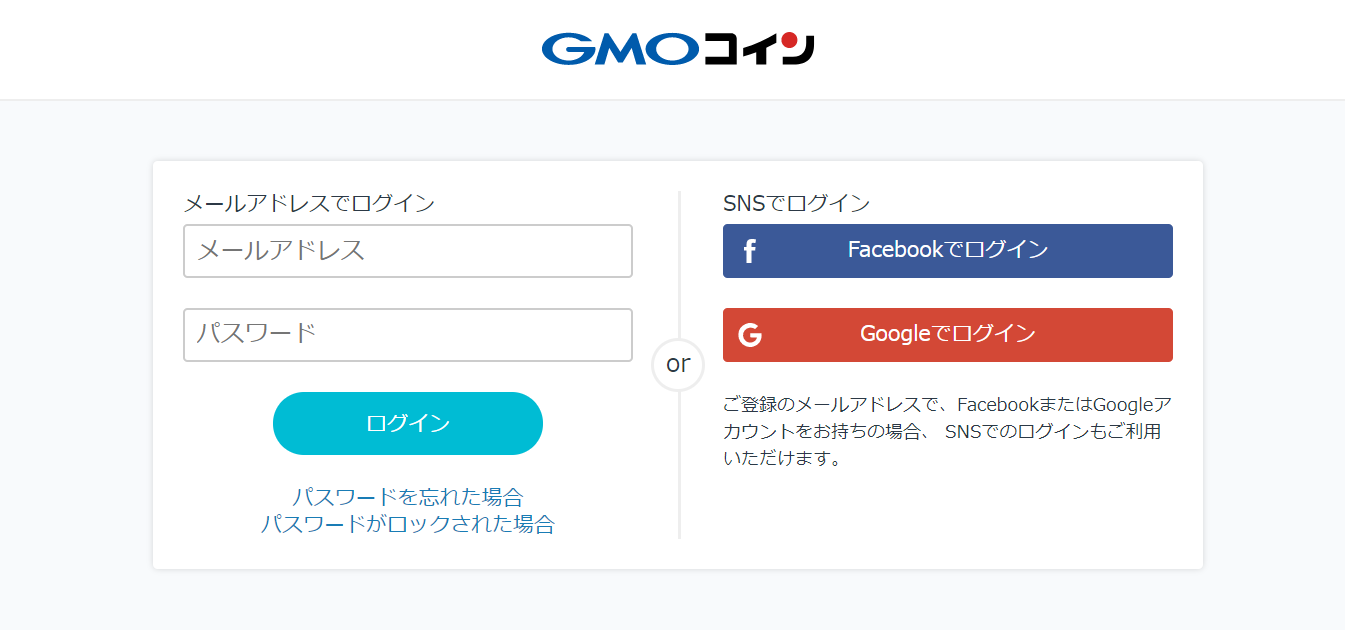Click the パスワード input field
Image resolution: width=1345 pixels, height=630 pixels.
click(x=407, y=335)
